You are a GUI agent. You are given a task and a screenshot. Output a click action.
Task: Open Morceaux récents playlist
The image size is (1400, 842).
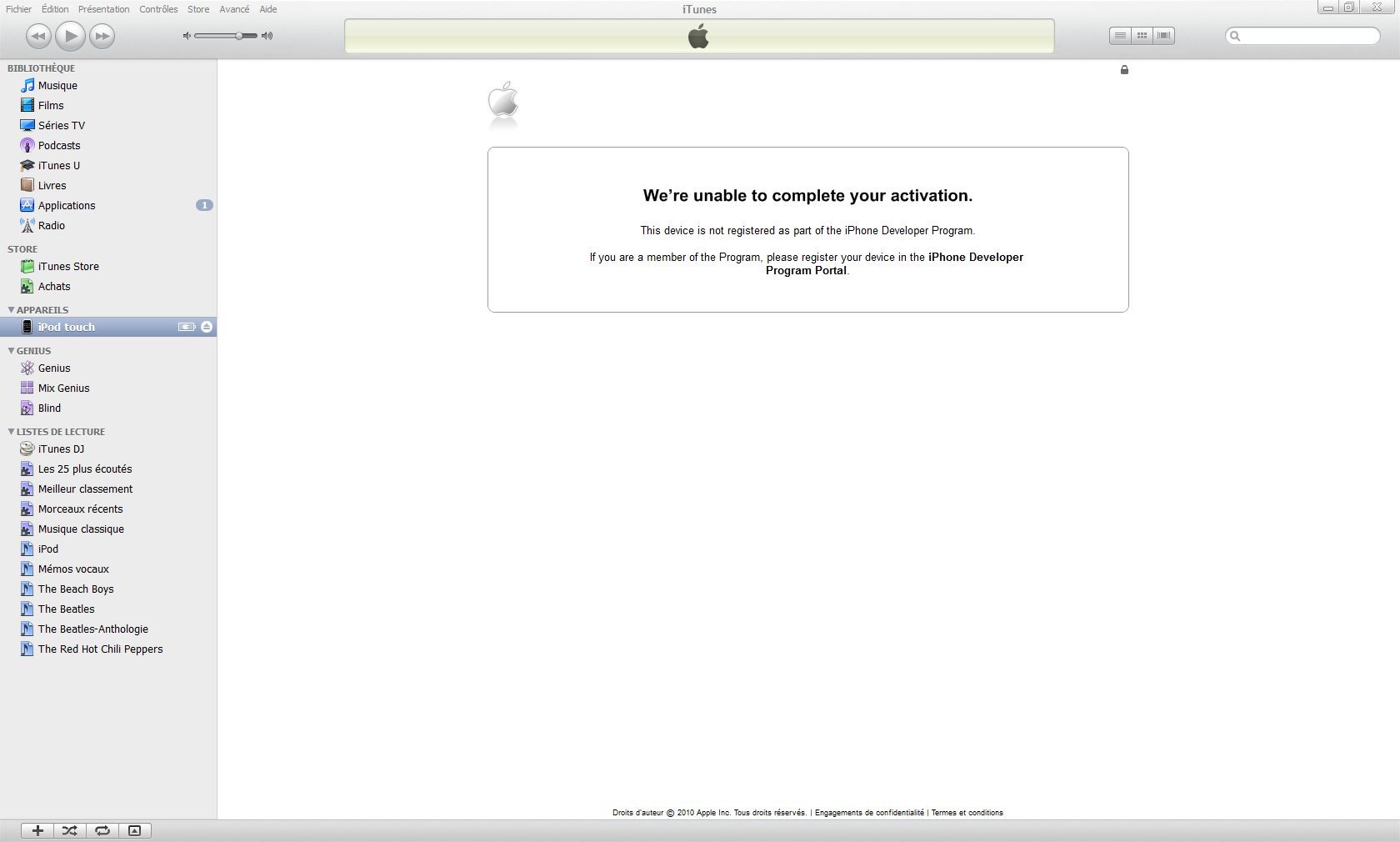coord(108,509)
